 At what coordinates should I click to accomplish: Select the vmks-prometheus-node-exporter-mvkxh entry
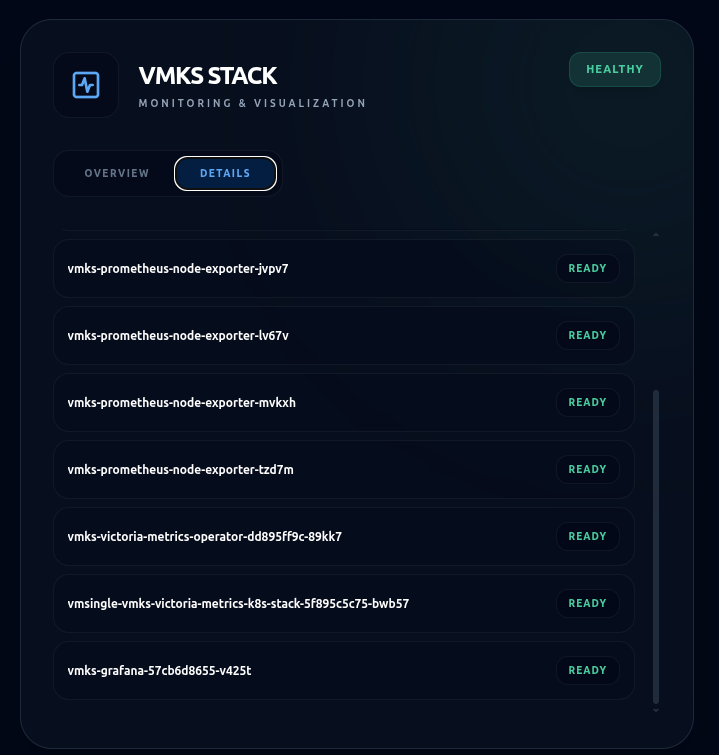343,403
